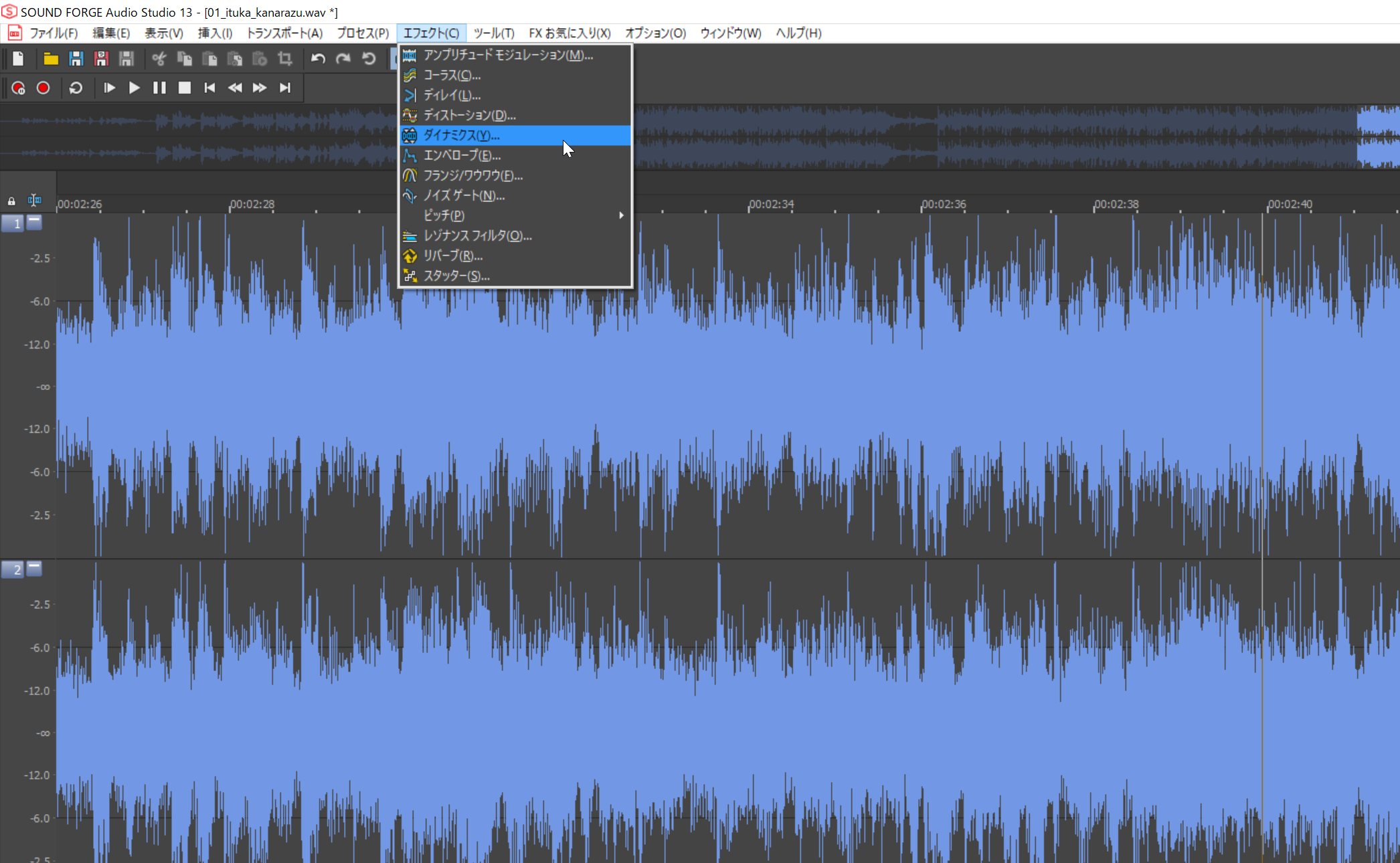Image resolution: width=1400 pixels, height=863 pixels.
Task: Select フランジ/ワウワウ(F) effect
Action: pyautogui.click(x=515, y=175)
